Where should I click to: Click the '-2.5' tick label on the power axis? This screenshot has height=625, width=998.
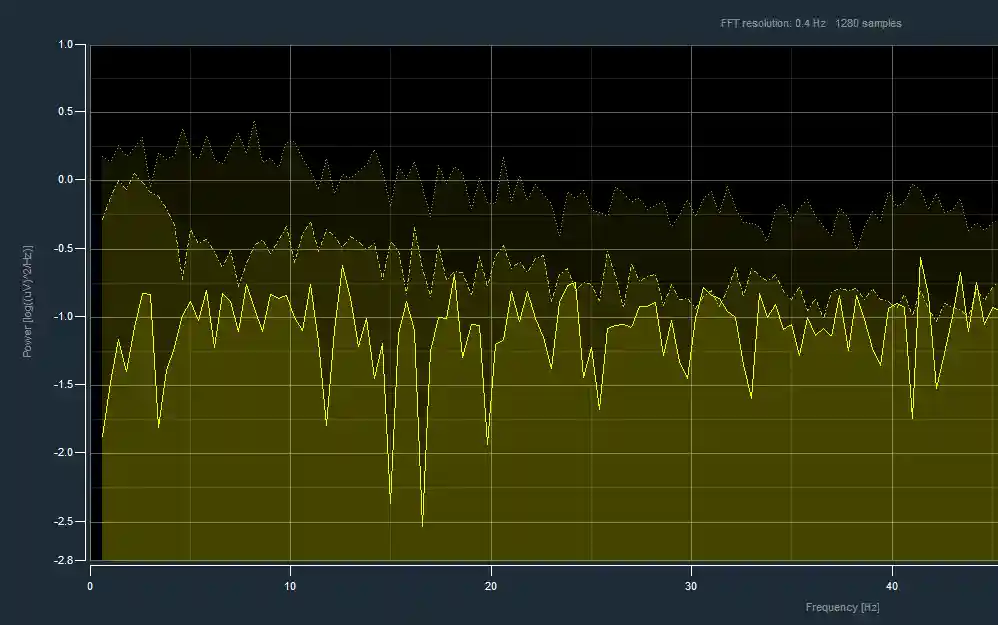pos(64,521)
